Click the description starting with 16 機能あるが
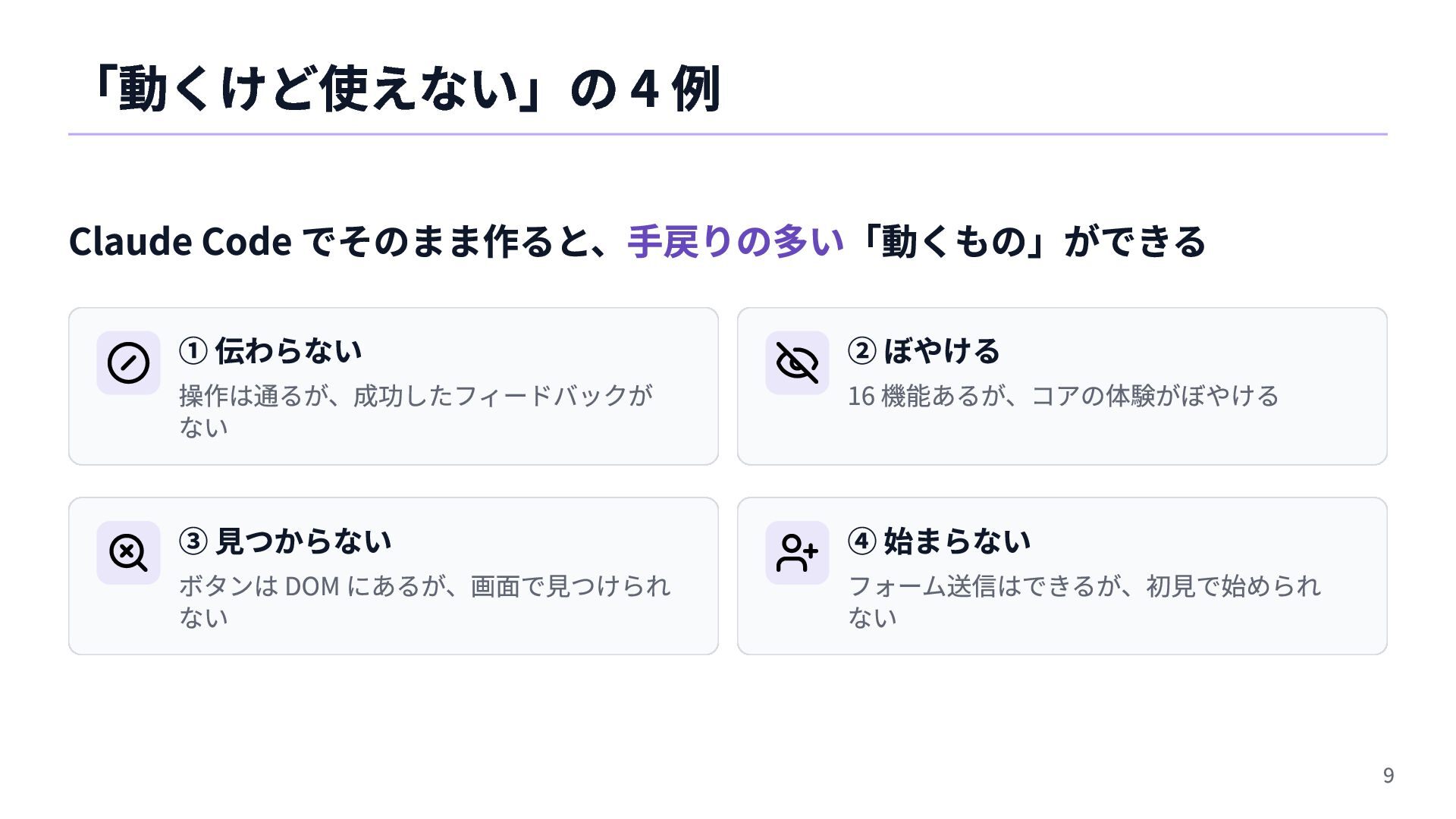Viewport: 1456px width, 819px height. pos(1063,396)
